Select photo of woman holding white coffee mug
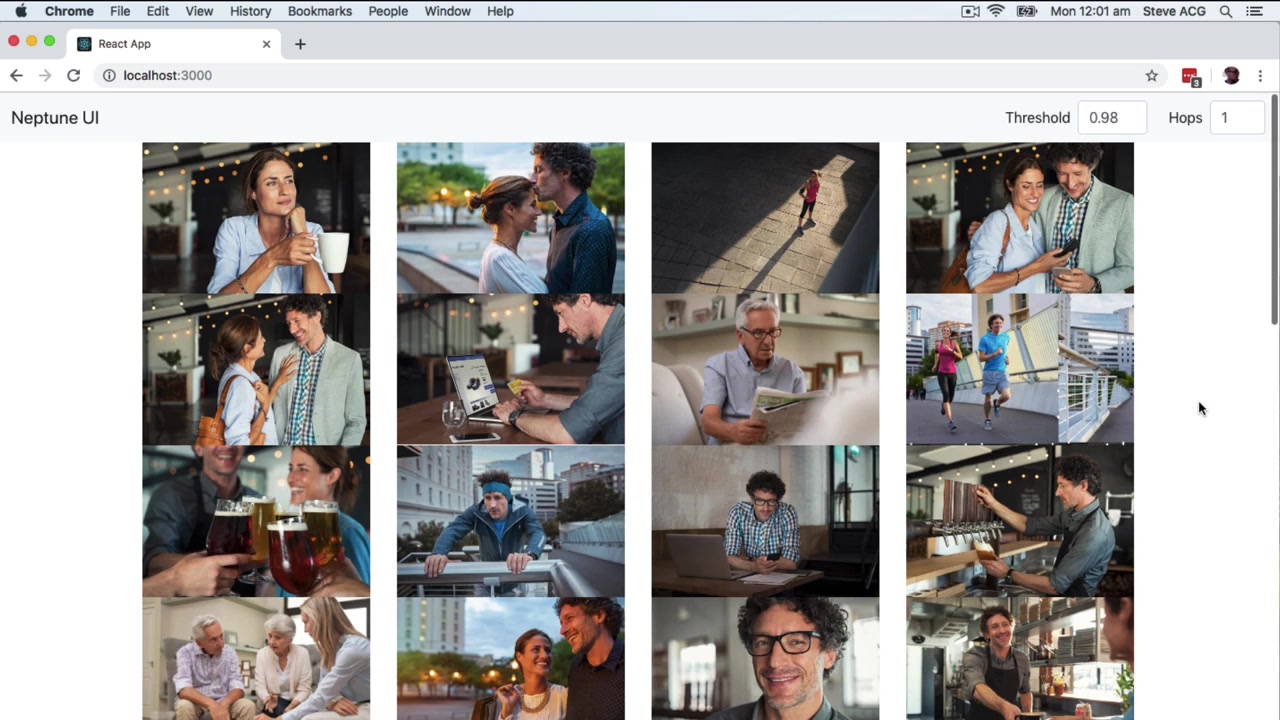Screen dimensions: 1280x720 (256, 218)
